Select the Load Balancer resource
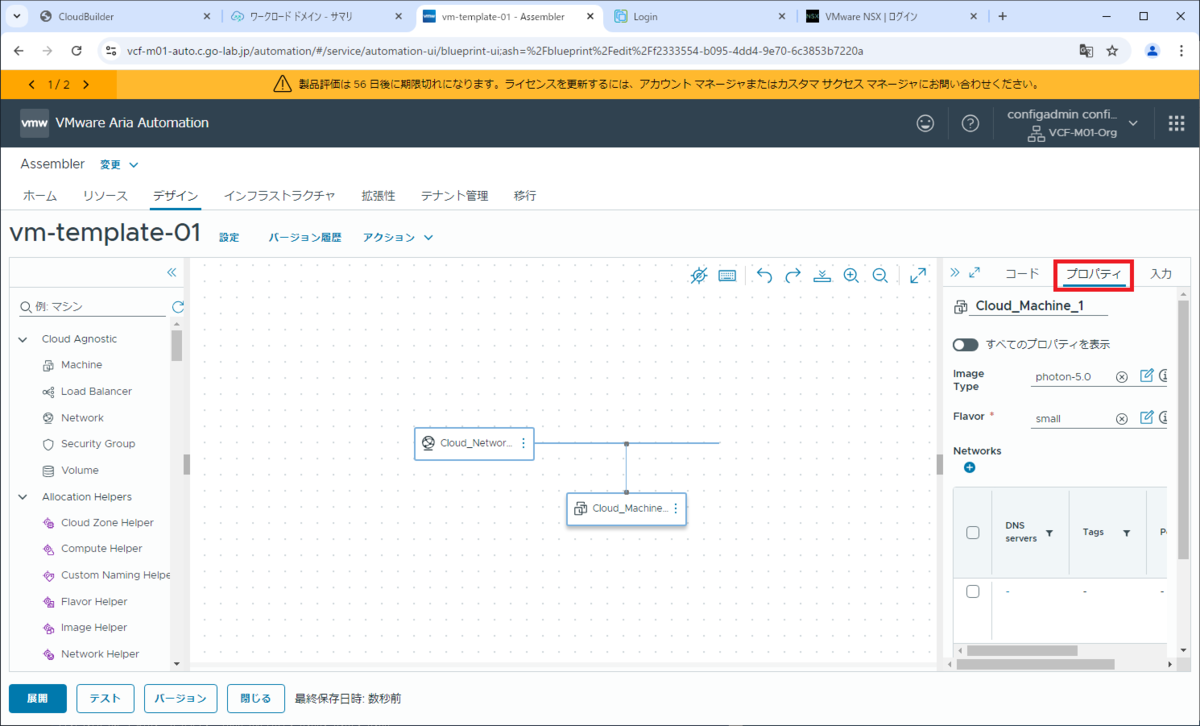This screenshot has height=726, width=1200. click(x=96, y=391)
